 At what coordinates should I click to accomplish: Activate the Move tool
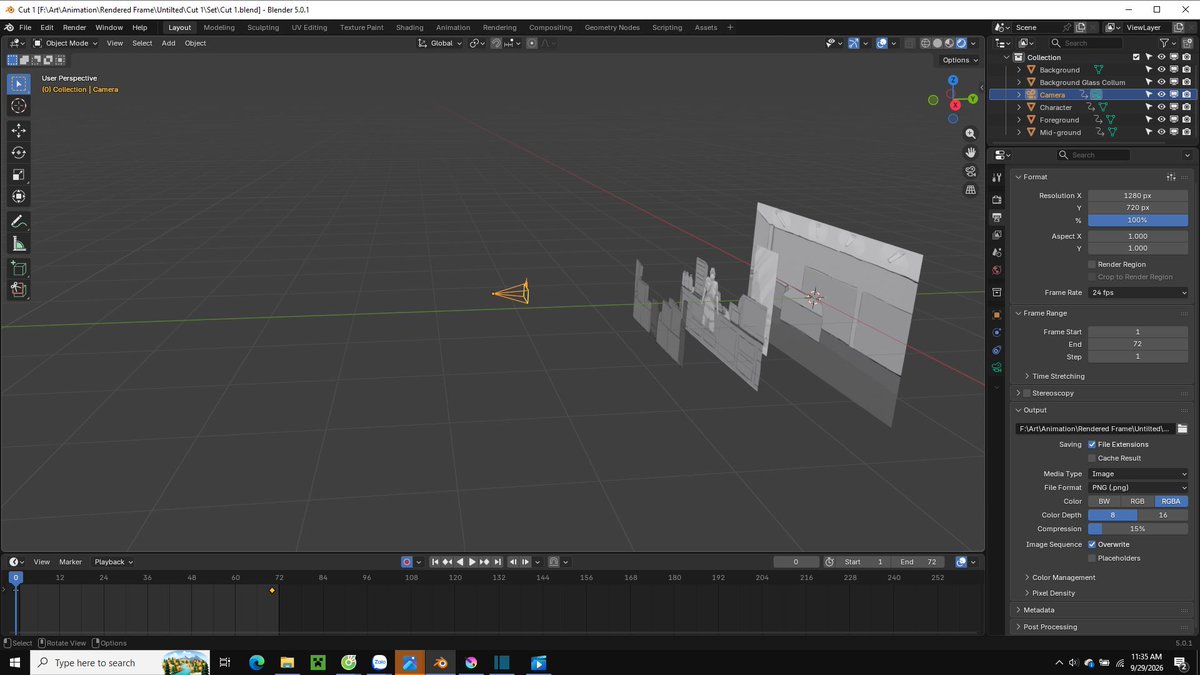pos(19,131)
